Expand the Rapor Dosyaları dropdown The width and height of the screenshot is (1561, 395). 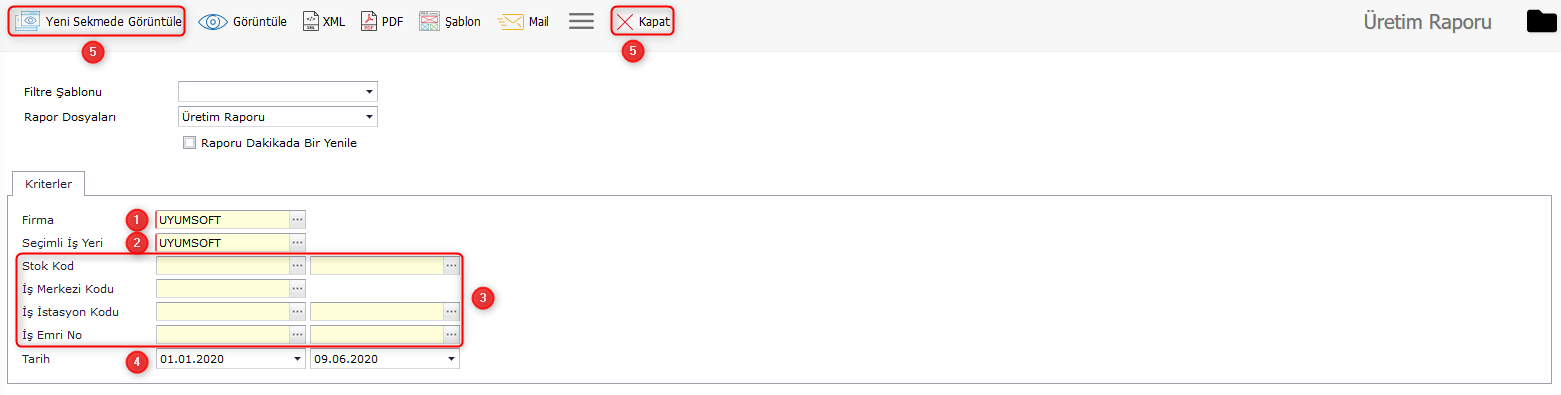369,117
